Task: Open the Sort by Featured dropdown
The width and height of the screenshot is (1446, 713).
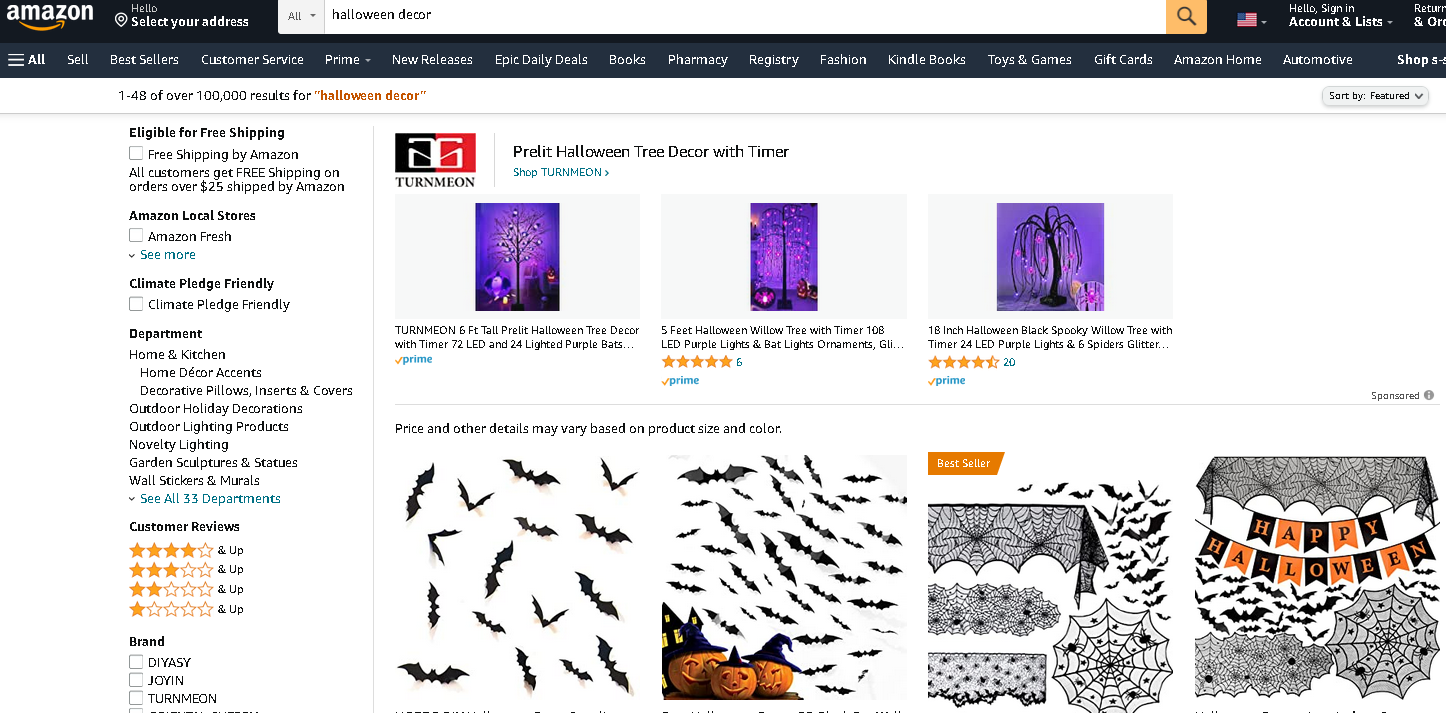Action: pyautogui.click(x=1375, y=96)
